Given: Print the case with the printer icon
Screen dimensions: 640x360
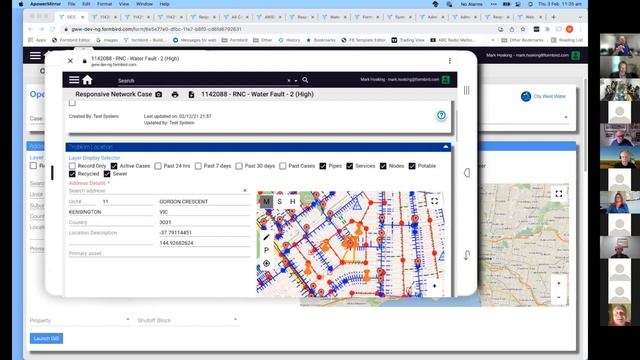Looking at the screenshot, I should click(x=175, y=94).
